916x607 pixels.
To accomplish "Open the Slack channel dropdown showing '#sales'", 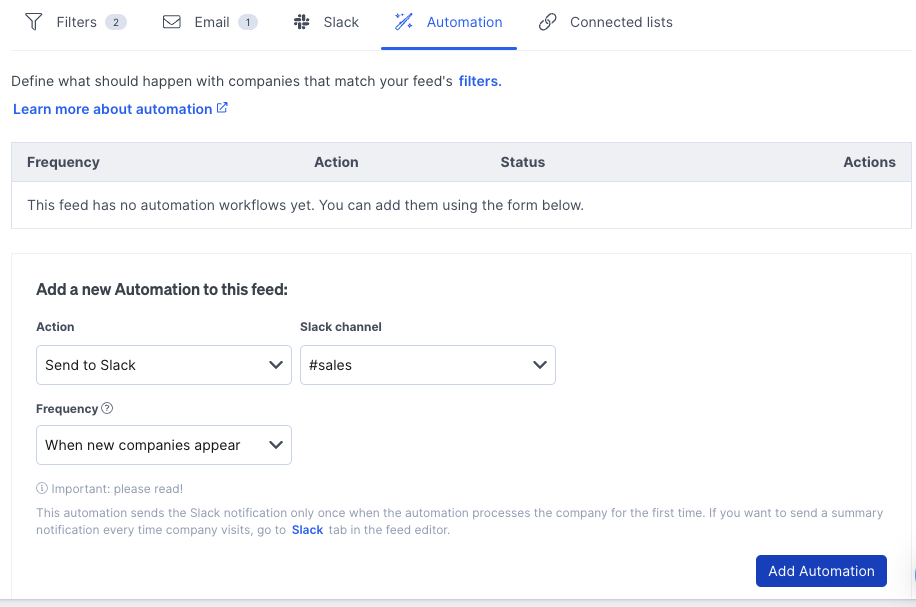I will point(427,365).
